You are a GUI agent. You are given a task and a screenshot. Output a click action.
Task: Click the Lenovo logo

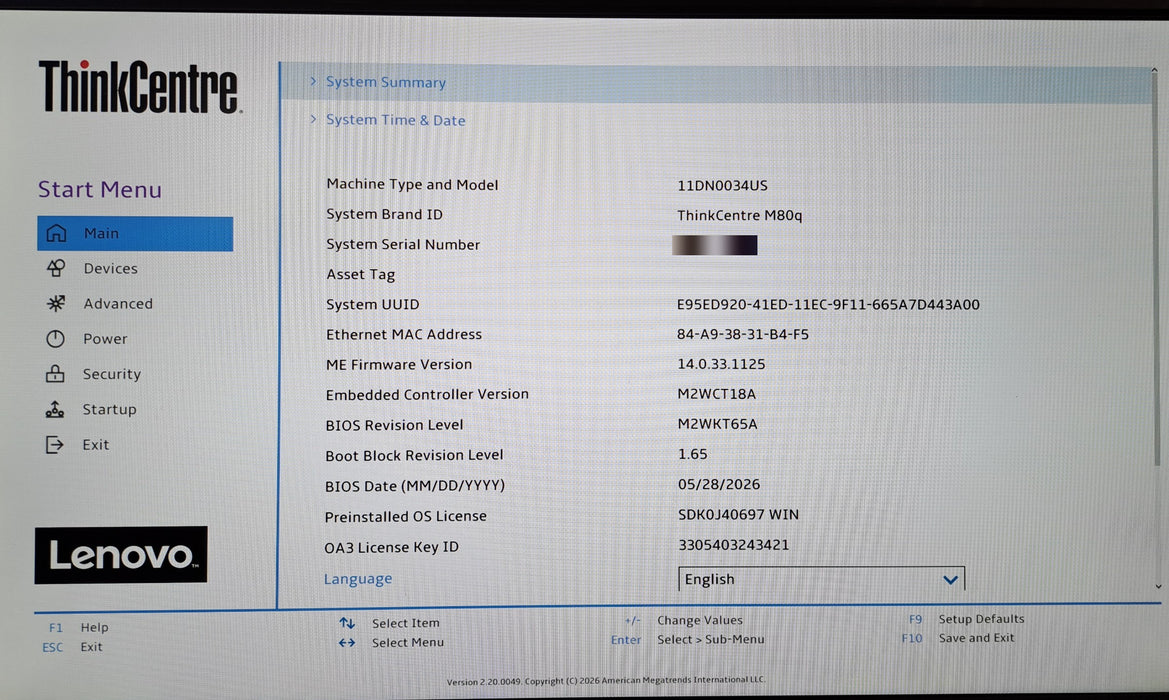[121, 555]
